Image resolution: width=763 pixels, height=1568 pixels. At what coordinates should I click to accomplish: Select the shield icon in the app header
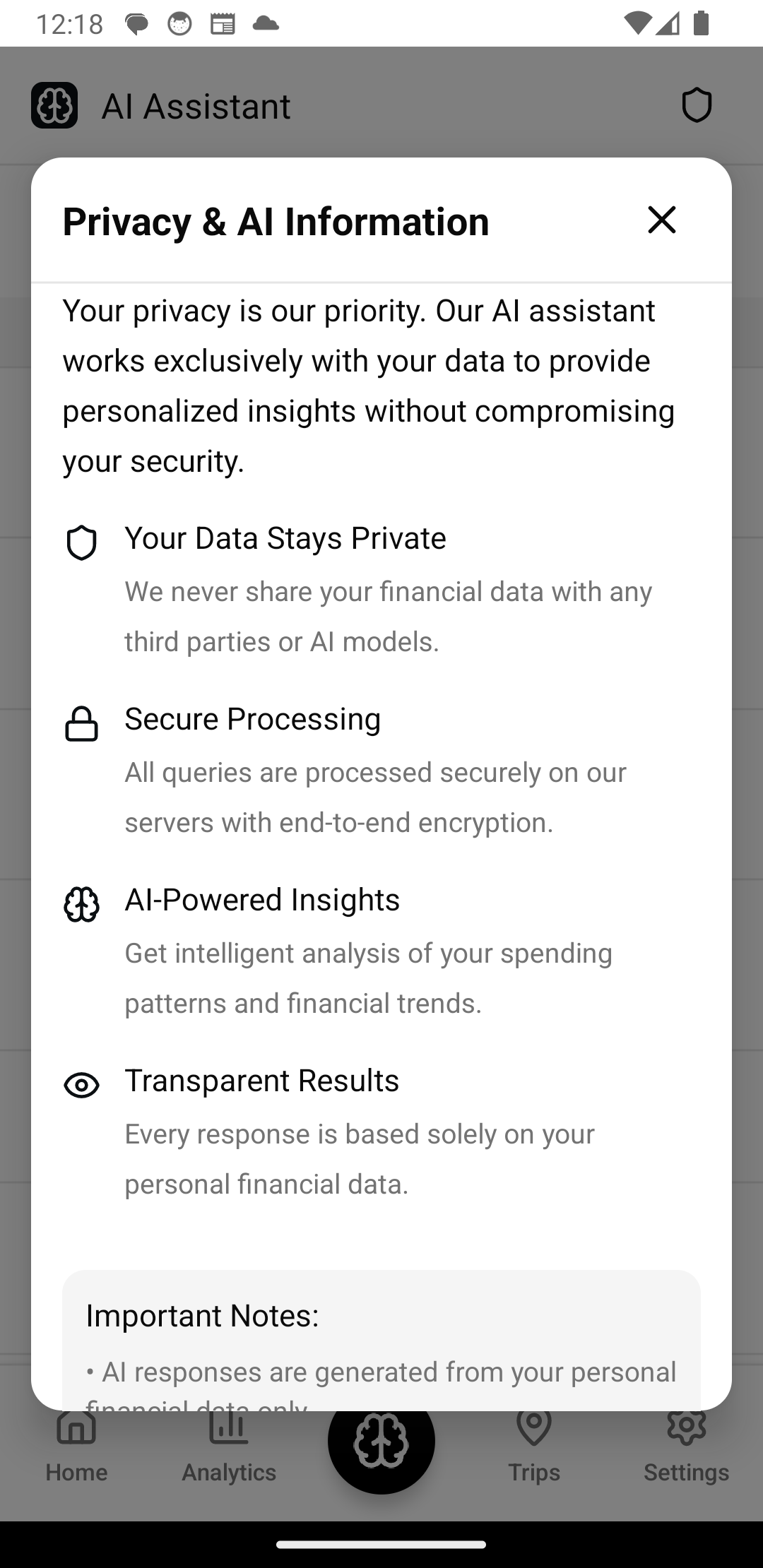[696, 105]
